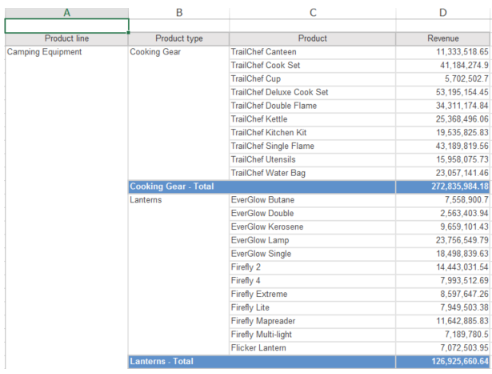Click the Cooking Gear - Total row label

point(262,187)
